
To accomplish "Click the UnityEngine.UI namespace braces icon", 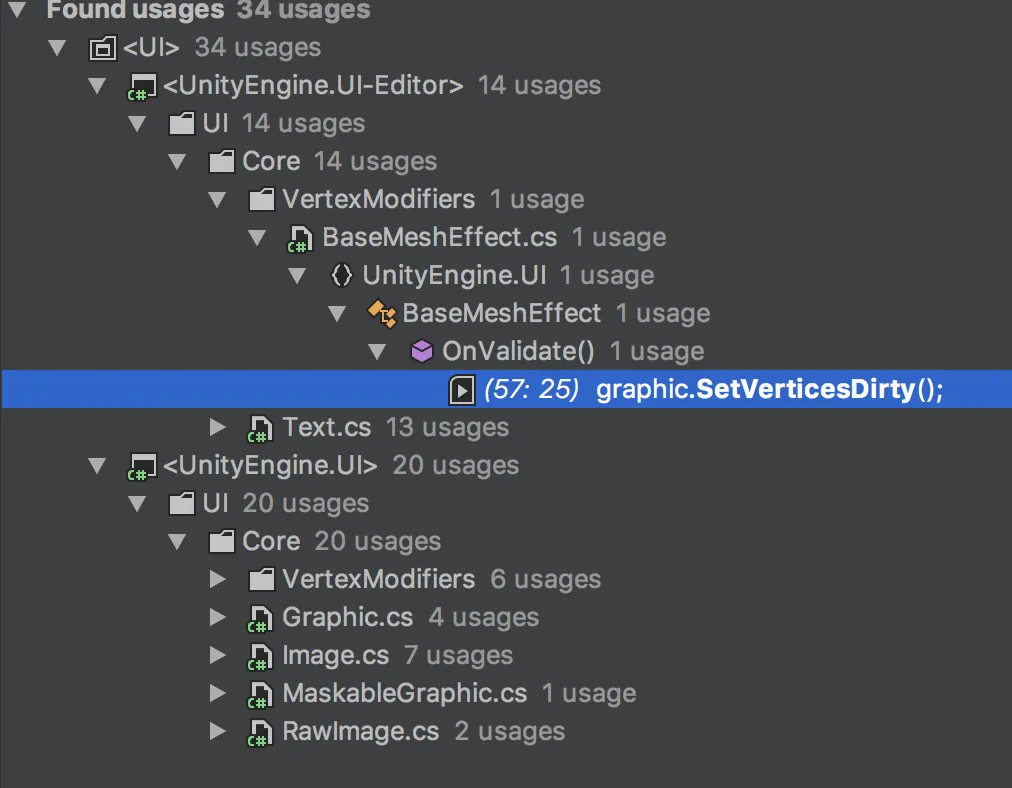I will (x=341, y=276).
